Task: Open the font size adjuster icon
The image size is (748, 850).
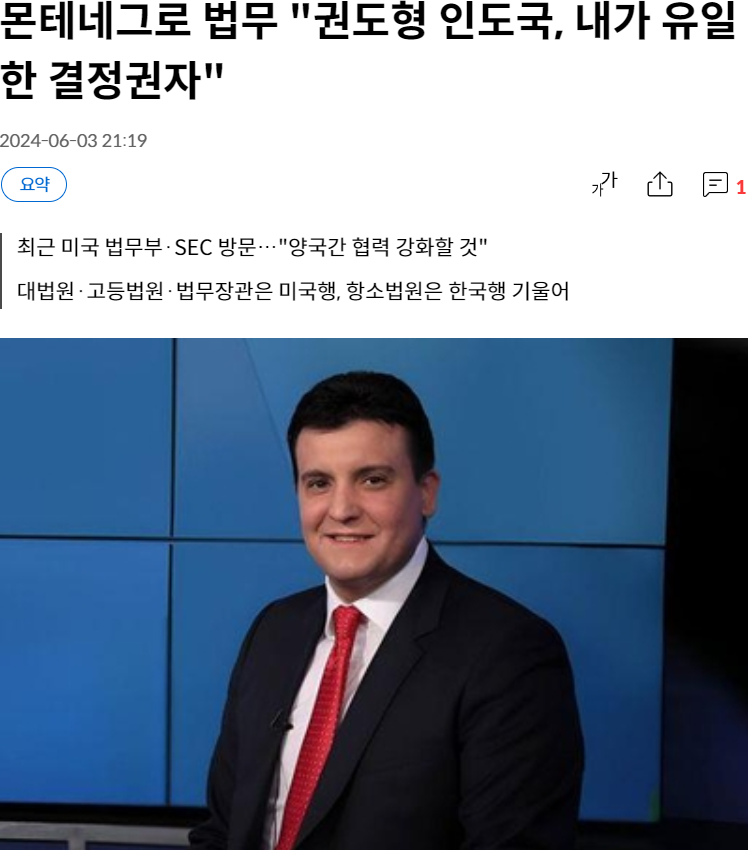Action: click(604, 183)
